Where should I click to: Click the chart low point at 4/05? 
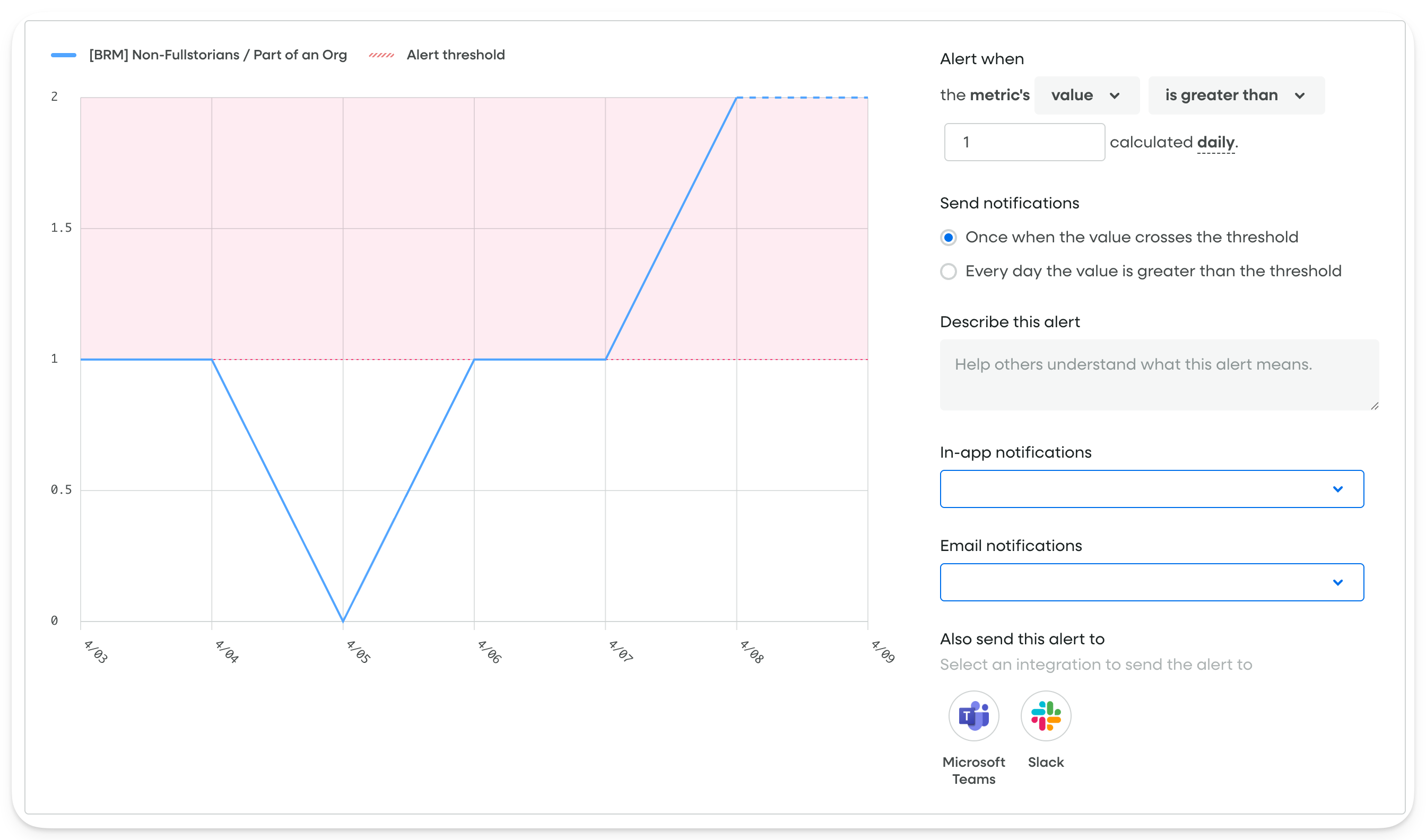[343, 621]
